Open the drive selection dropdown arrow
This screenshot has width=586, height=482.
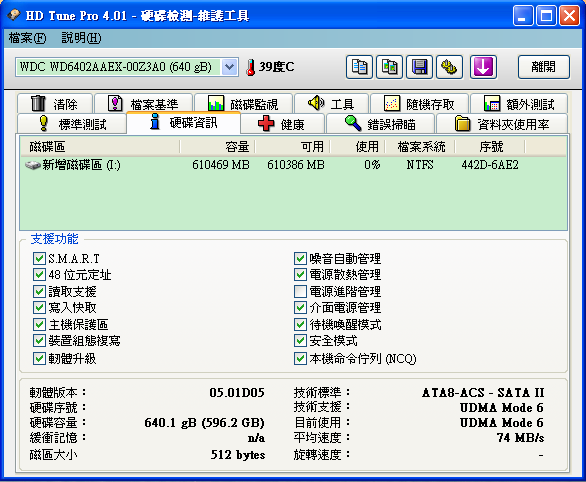point(229,67)
